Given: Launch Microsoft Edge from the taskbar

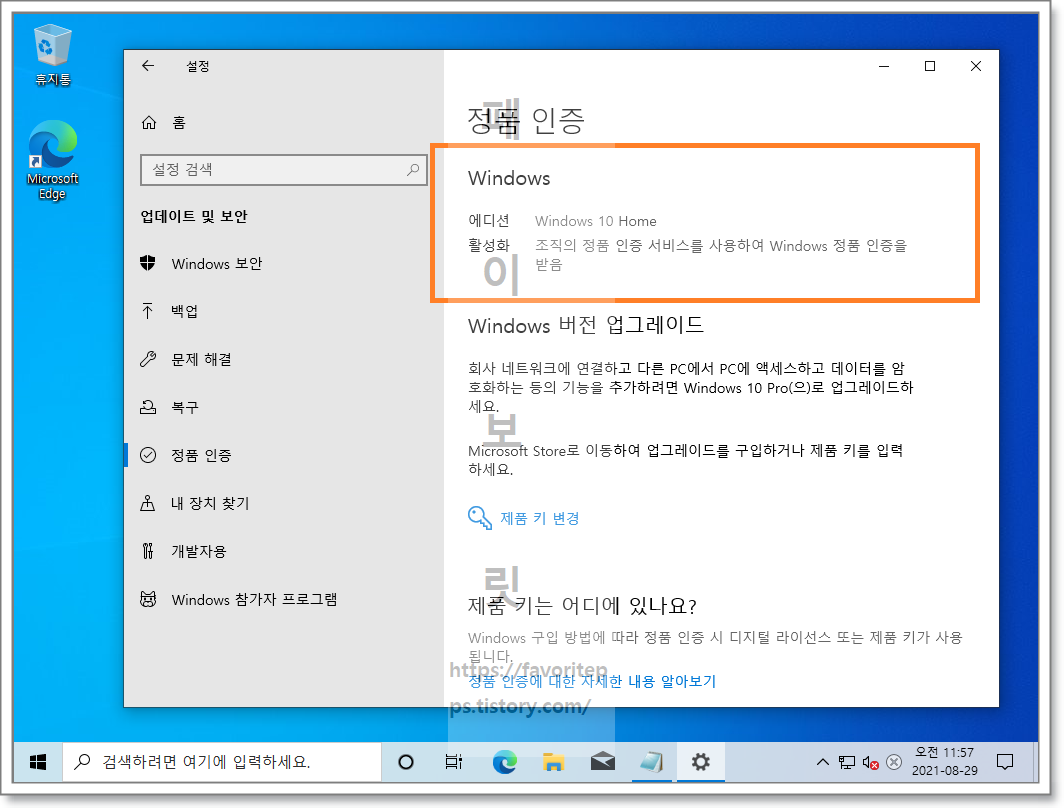Looking at the screenshot, I should (504, 762).
